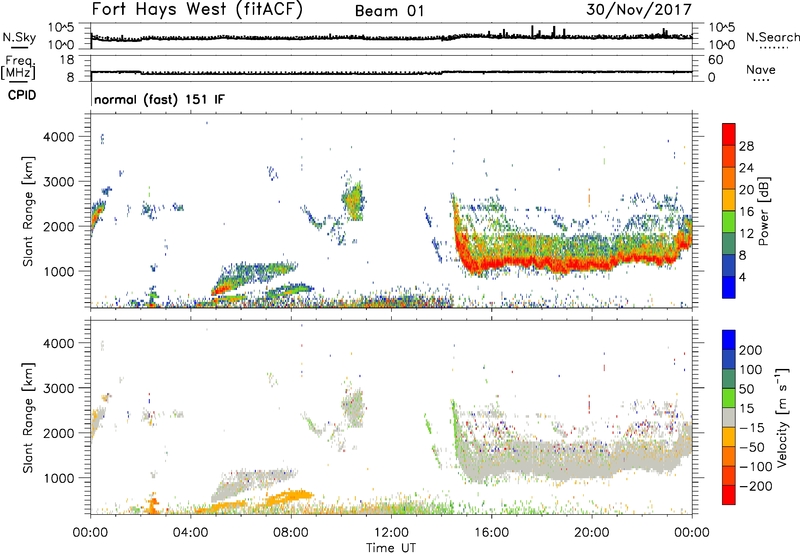Click the velocity panel 'Slant Range [km]' label
Image resolution: width=800 pixels, height=554 pixels.
point(28,417)
